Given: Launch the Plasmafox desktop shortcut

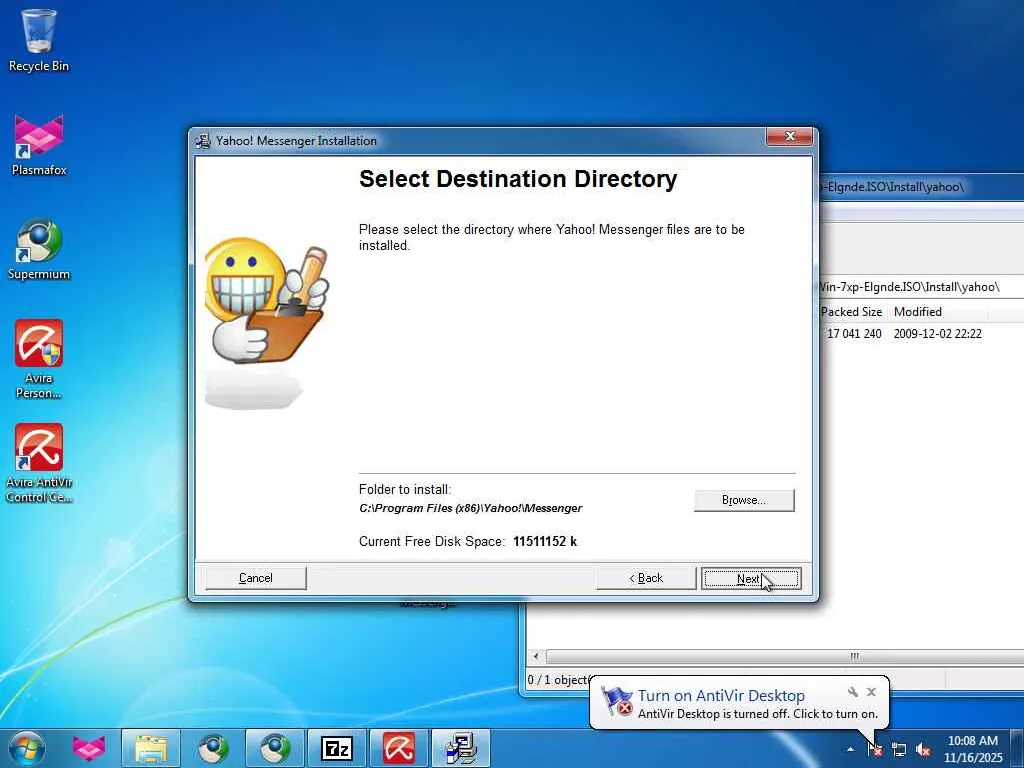Looking at the screenshot, I should [39, 145].
